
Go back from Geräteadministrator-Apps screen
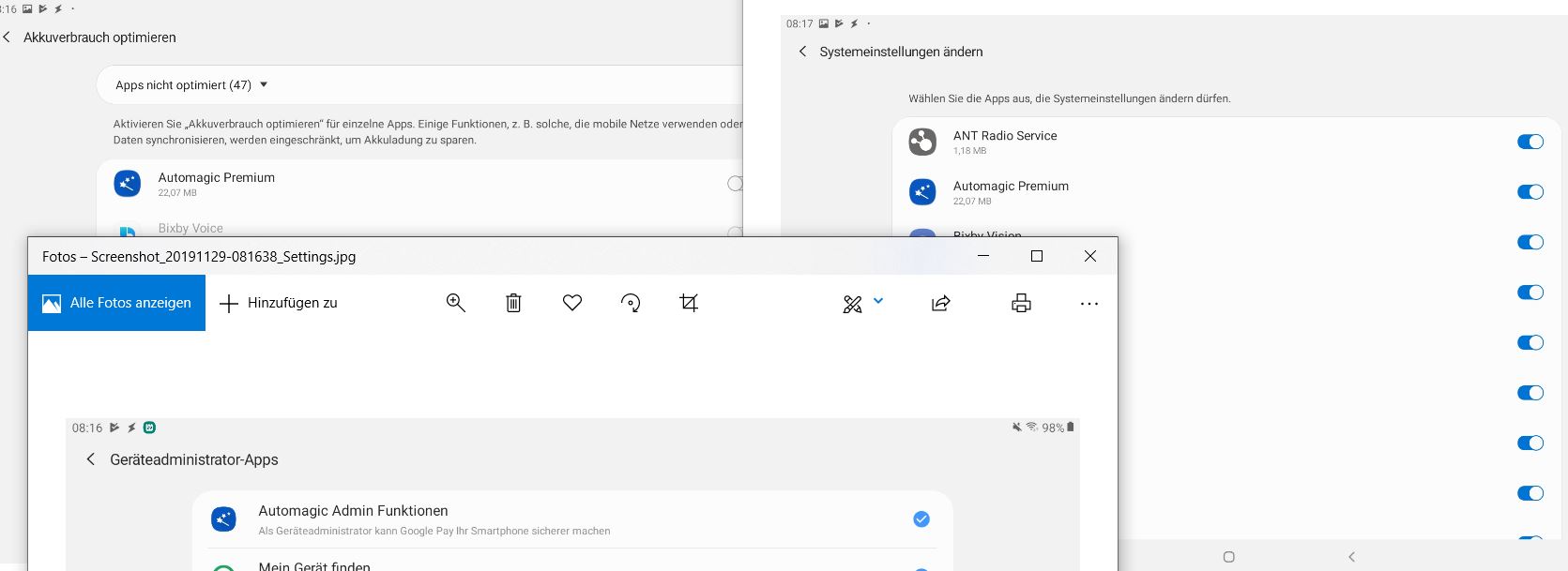(x=90, y=459)
